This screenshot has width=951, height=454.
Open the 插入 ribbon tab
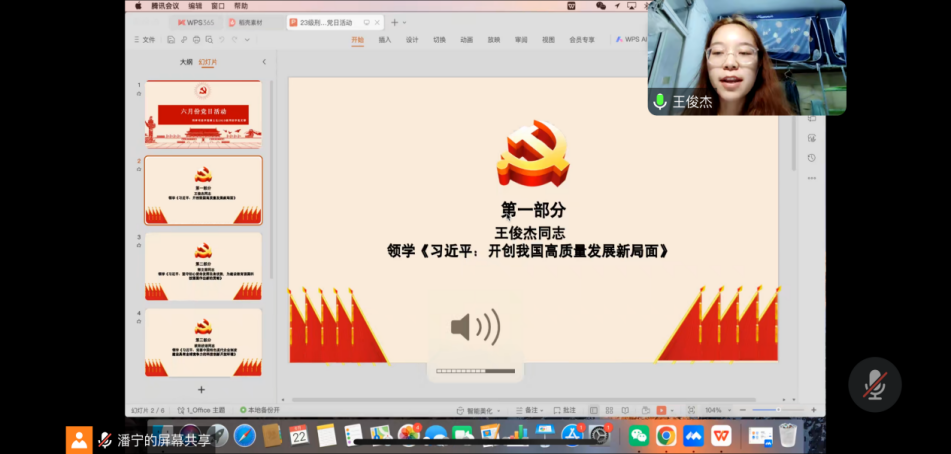385,40
